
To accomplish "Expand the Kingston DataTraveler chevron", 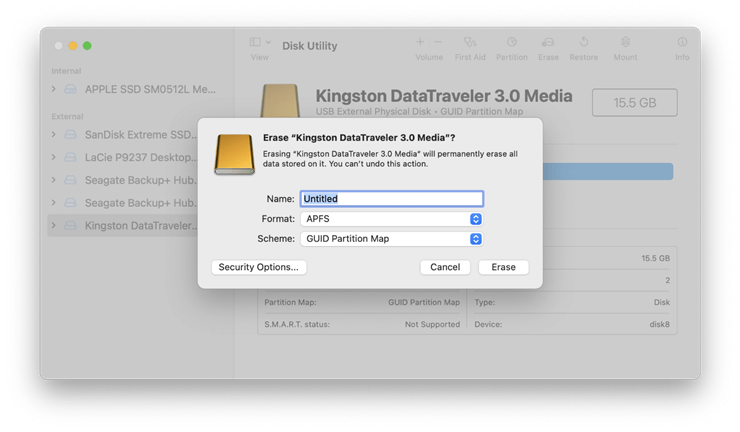I will point(54,226).
